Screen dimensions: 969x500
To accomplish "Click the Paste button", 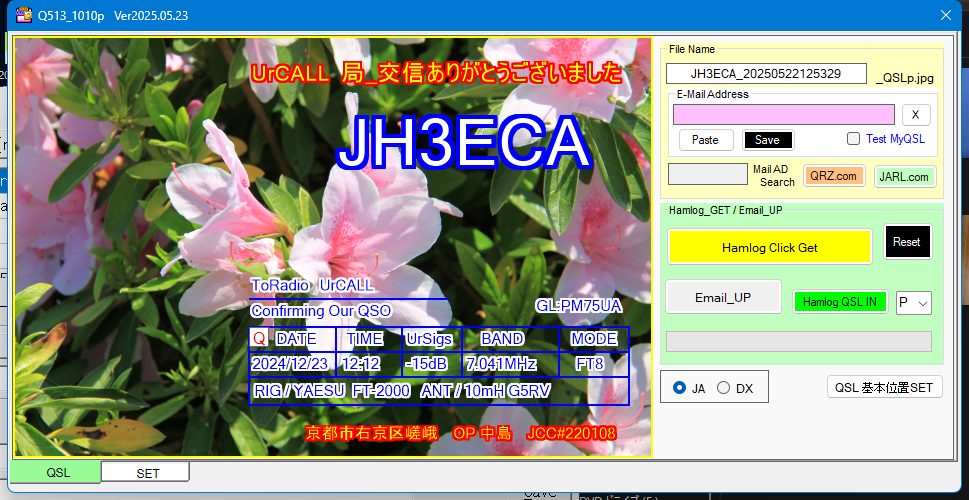I will pyautogui.click(x=706, y=140).
